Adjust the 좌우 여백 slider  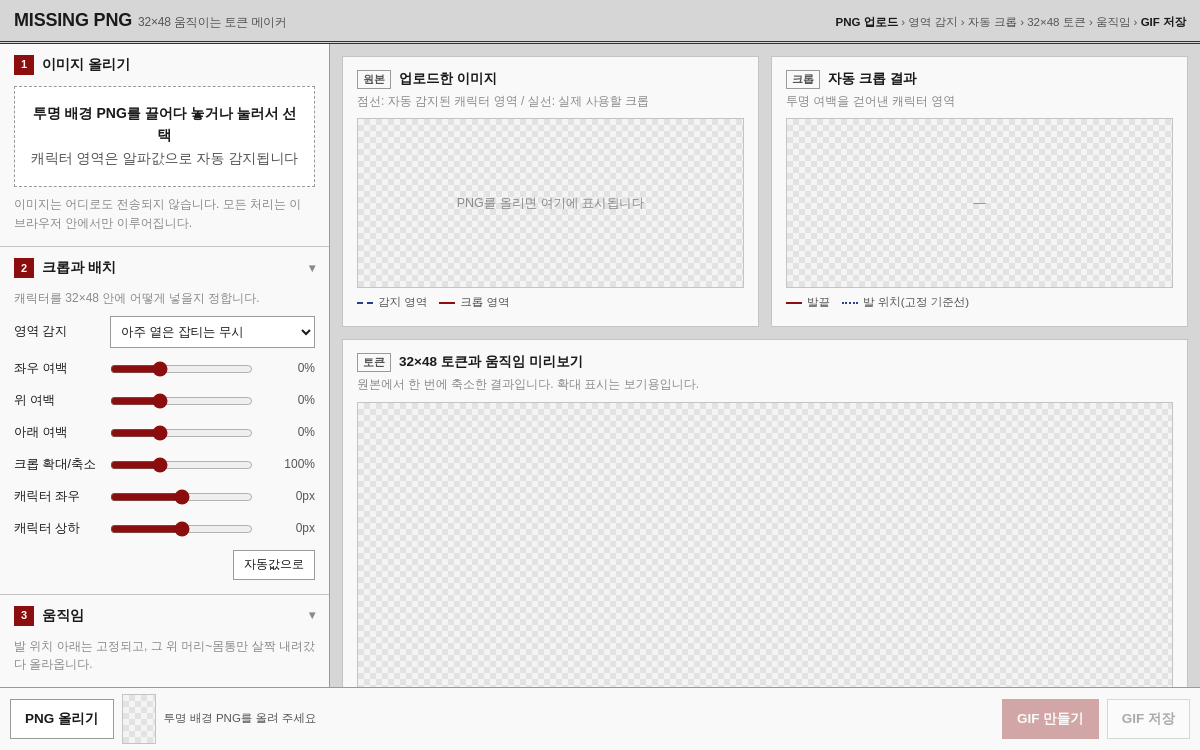pyautogui.click(x=181, y=368)
